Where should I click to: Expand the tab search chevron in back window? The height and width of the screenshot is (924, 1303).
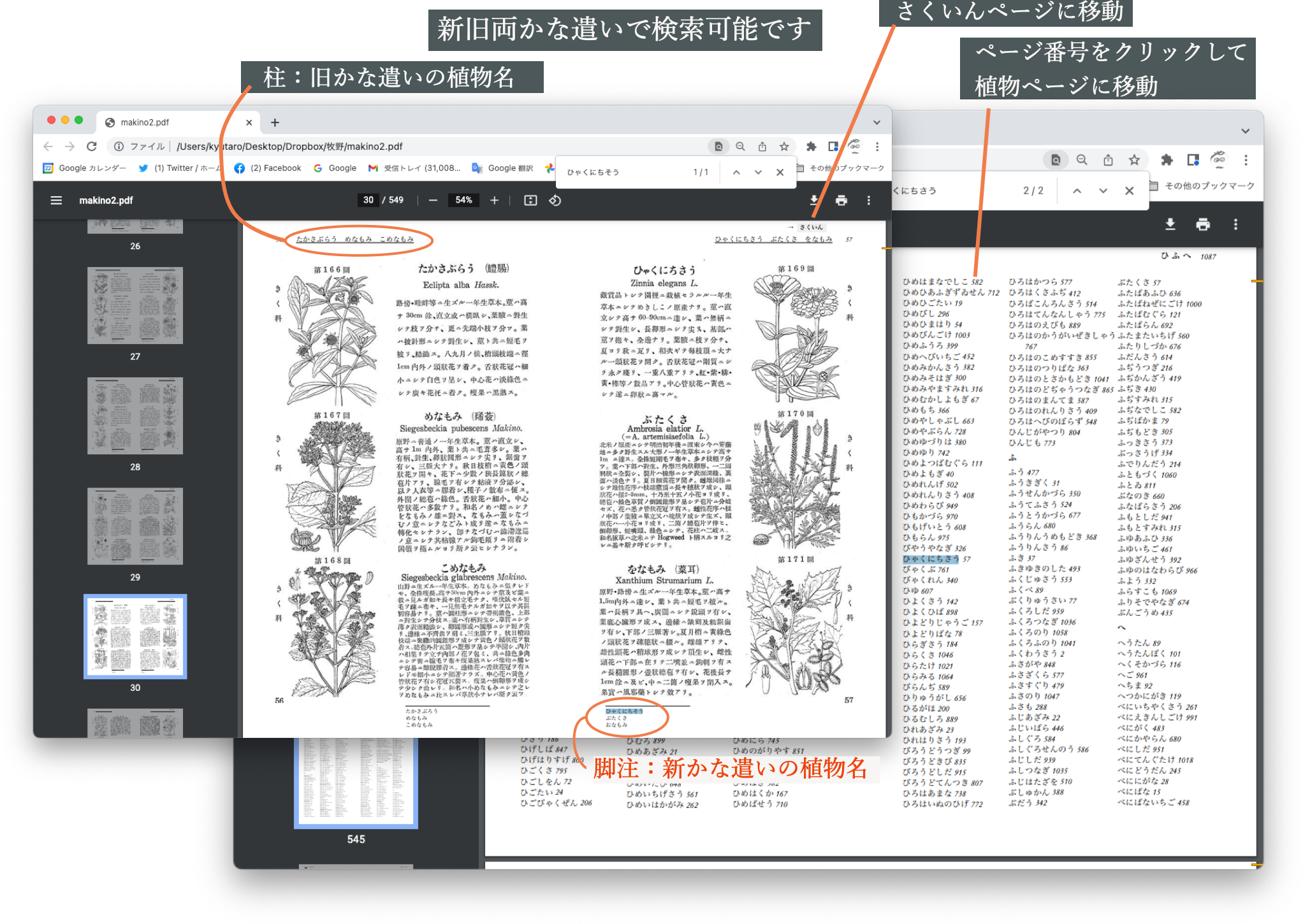(x=1245, y=131)
